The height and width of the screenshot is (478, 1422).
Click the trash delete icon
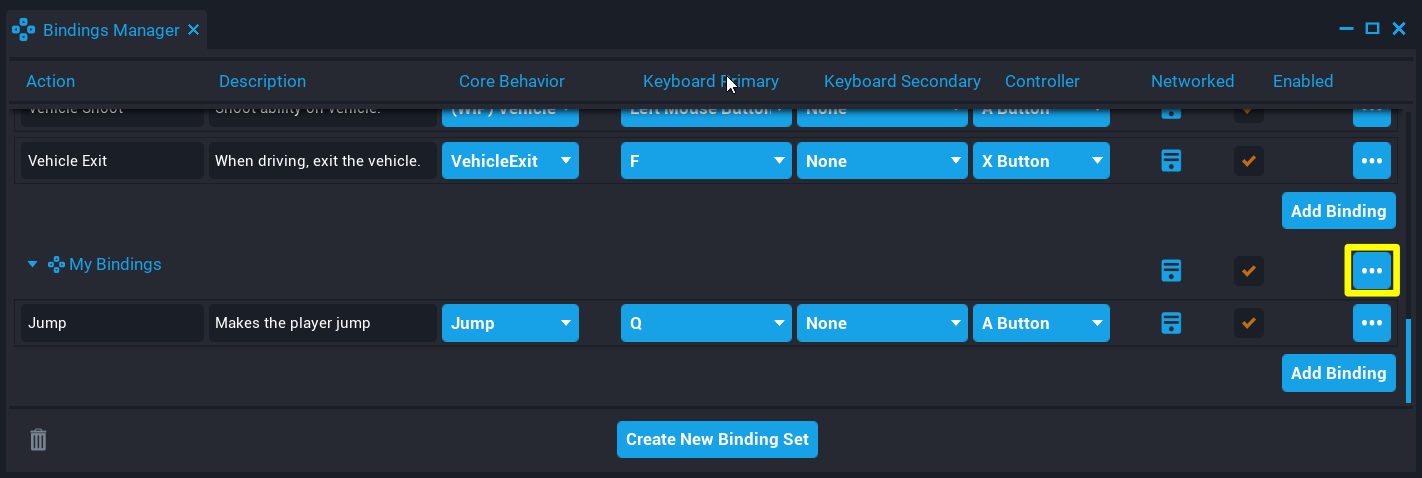pos(38,439)
